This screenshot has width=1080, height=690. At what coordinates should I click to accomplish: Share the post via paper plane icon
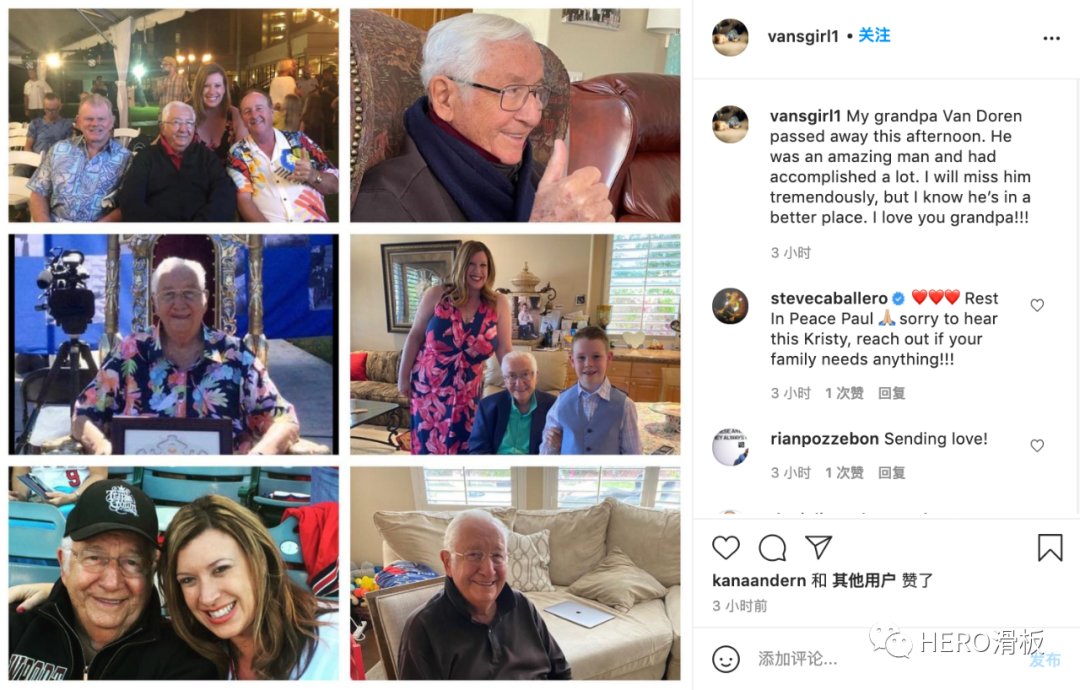[x=819, y=547]
